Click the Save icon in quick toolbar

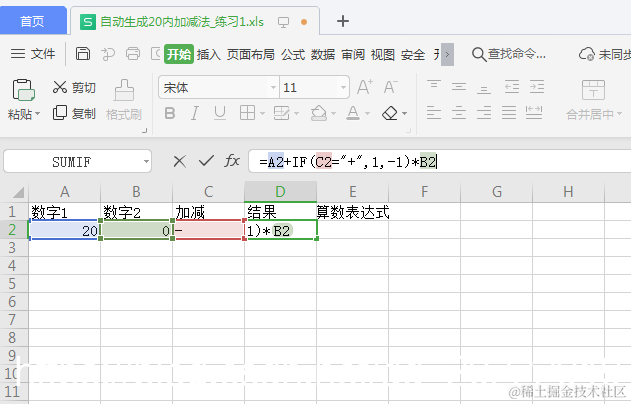[83, 54]
